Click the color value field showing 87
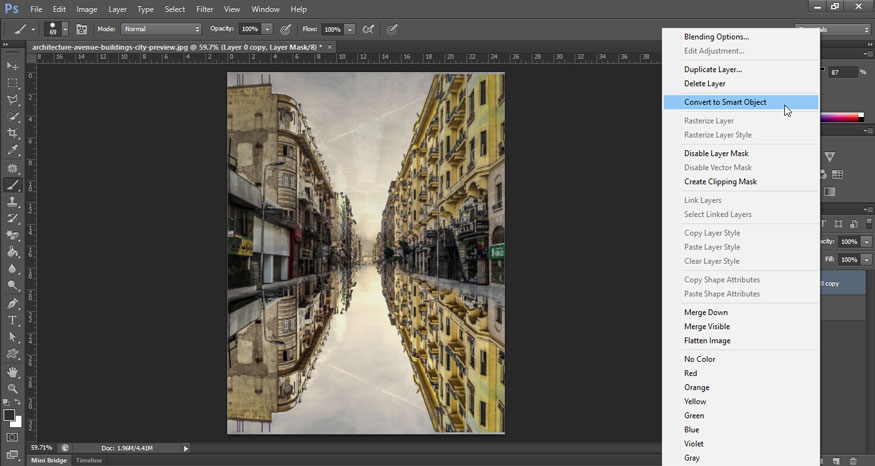This screenshot has width=875, height=466. [x=842, y=73]
